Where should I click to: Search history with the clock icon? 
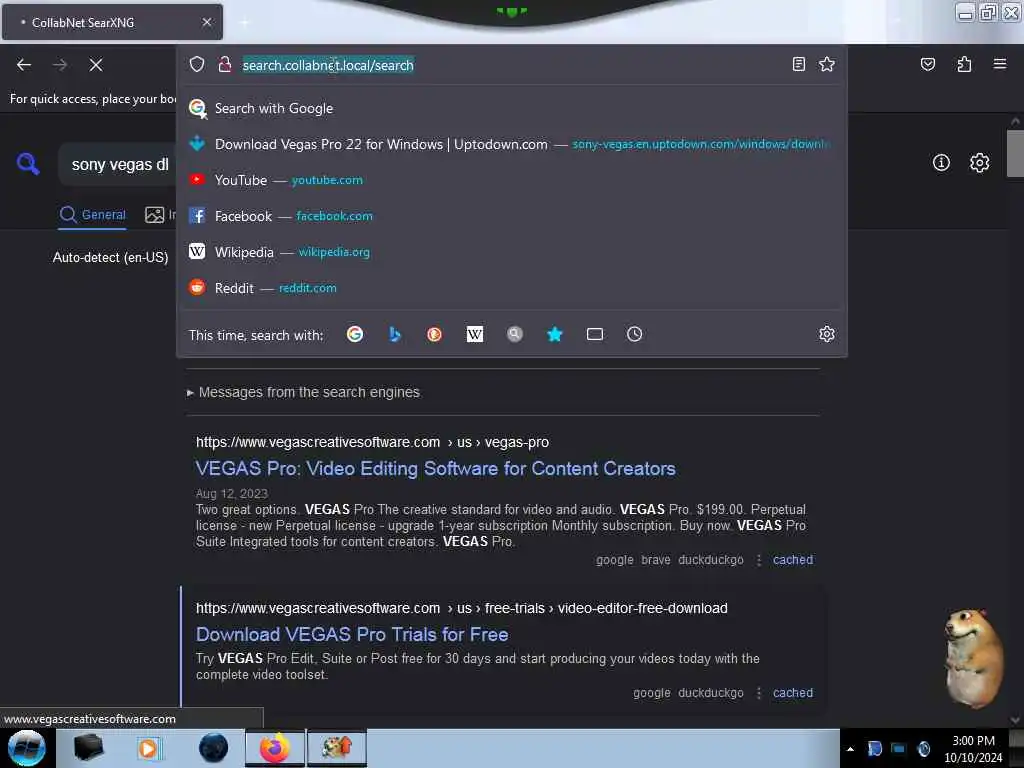[634, 334]
